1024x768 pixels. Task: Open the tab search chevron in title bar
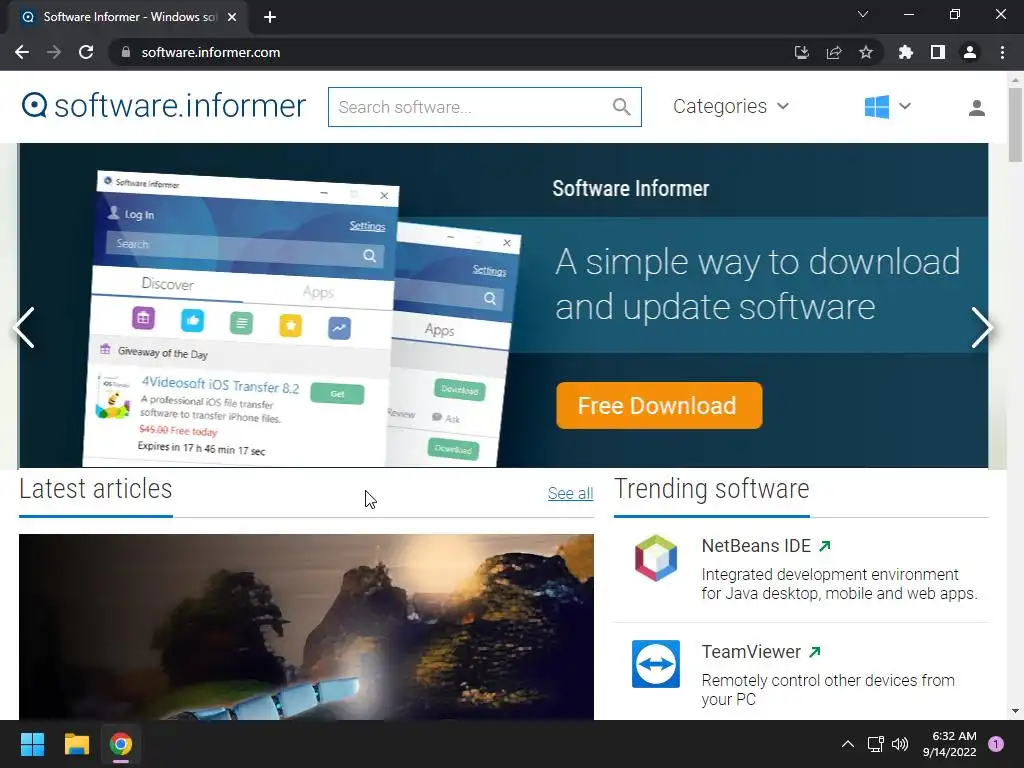point(863,14)
